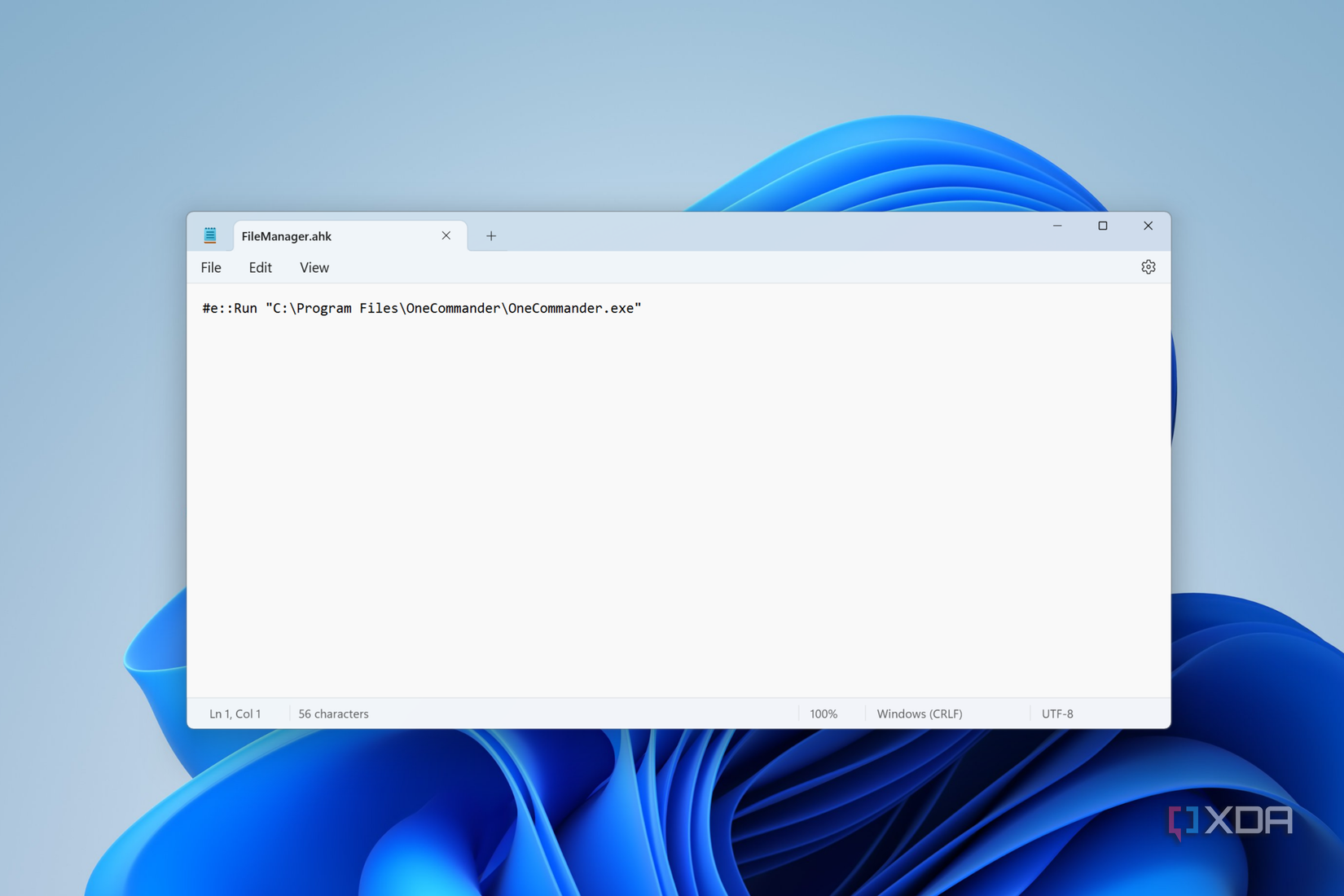Click the Windows (CRLF) line ending indicator
Screen dimensions: 1344x896
tap(920, 714)
